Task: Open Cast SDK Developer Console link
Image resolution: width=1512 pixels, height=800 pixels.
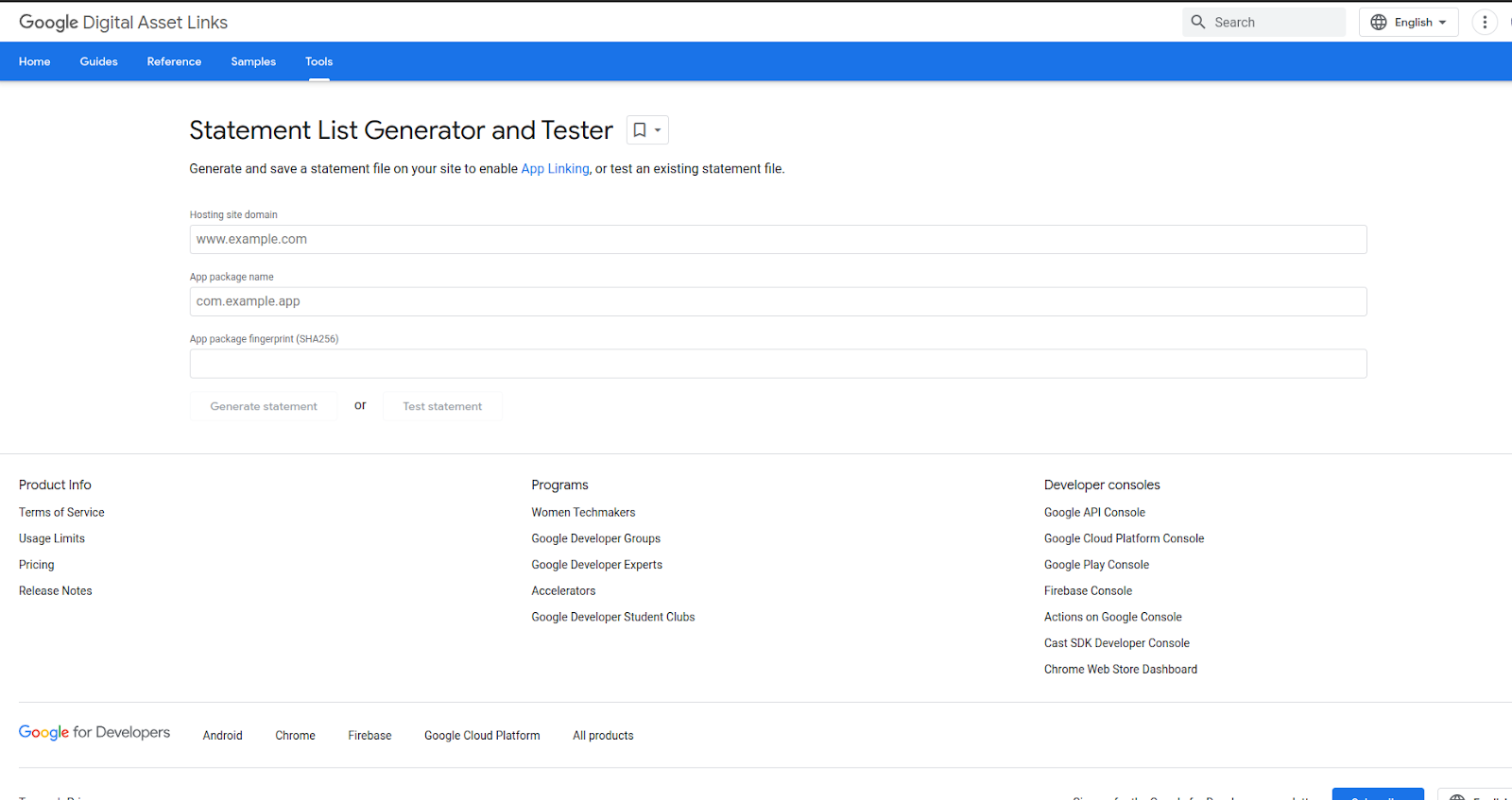Action: 1116,643
